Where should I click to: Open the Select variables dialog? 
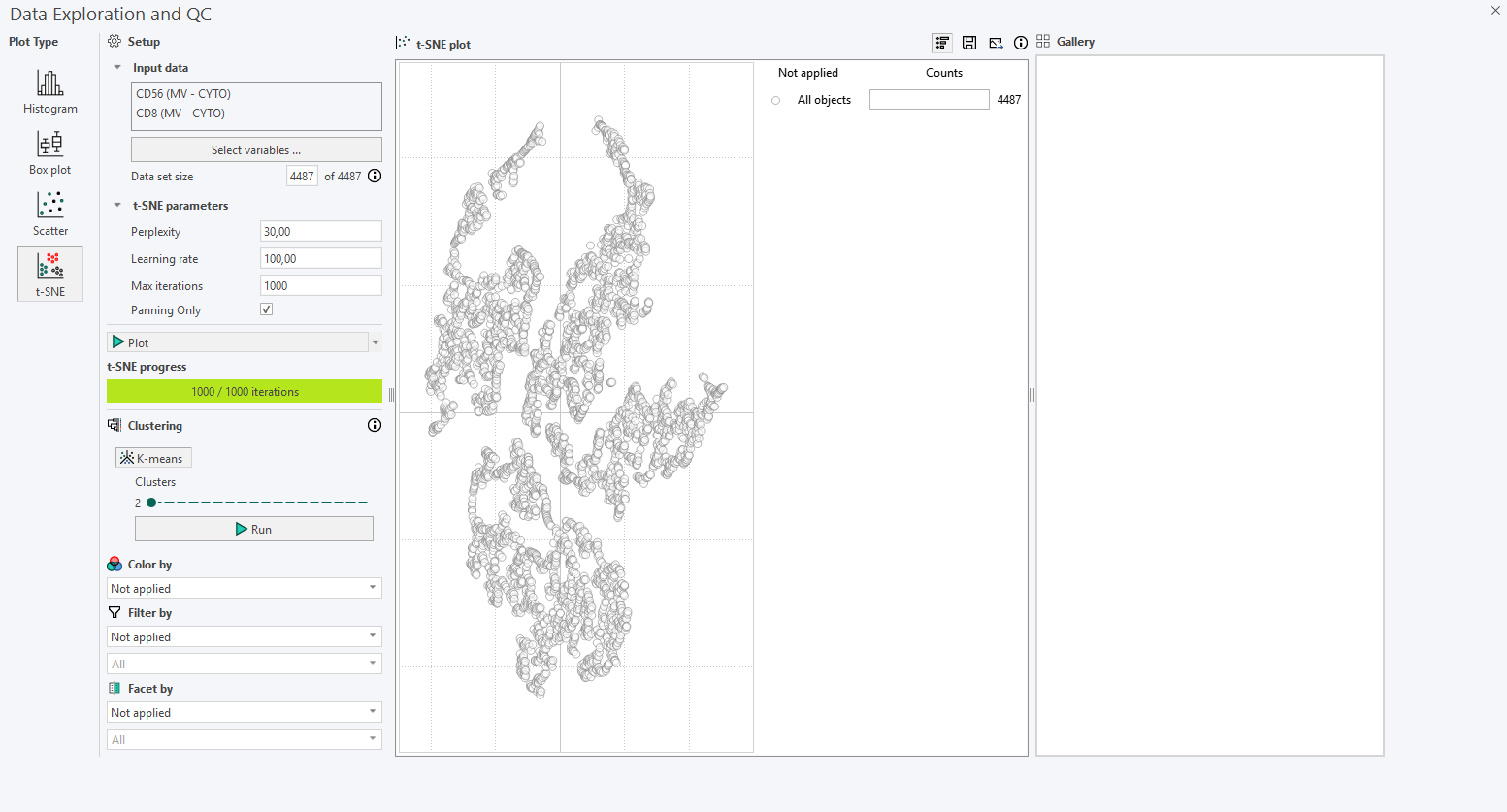point(256,148)
